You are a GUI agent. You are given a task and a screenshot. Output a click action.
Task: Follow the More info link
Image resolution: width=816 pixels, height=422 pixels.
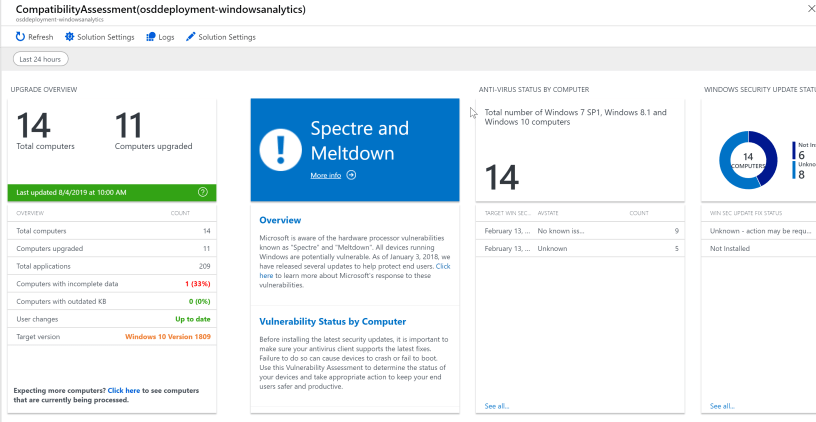(x=325, y=175)
